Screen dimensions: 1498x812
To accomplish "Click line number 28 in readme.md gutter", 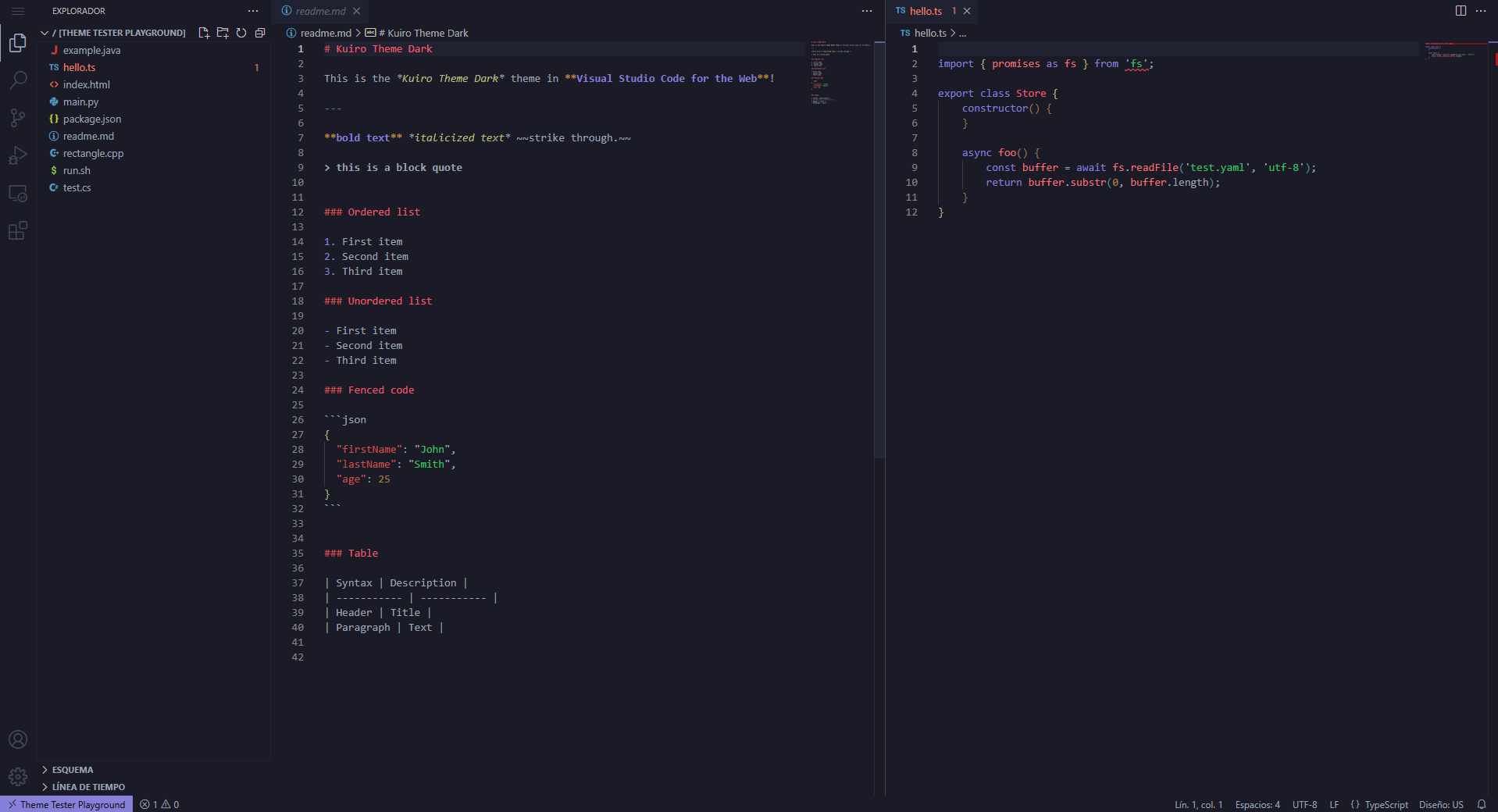I will pos(298,449).
